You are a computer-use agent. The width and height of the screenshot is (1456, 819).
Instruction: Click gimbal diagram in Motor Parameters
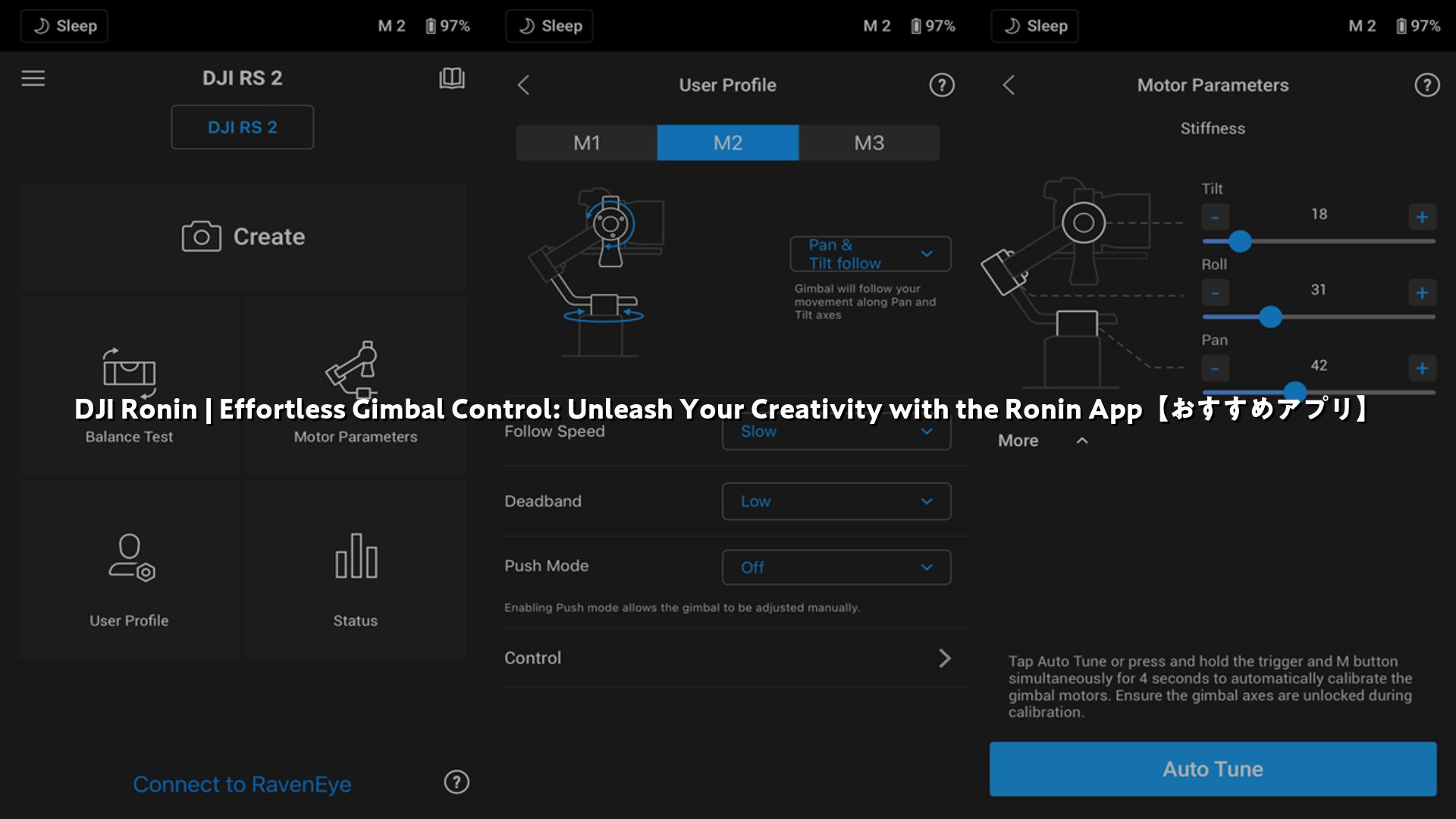tap(1081, 282)
